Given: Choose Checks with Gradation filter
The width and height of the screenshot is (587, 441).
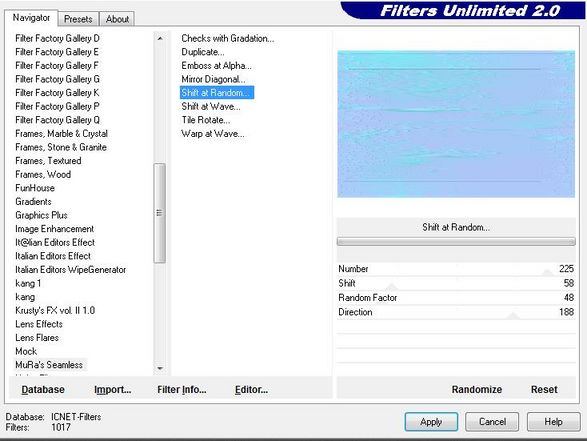Looking at the screenshot, I should tap(228, 38).
